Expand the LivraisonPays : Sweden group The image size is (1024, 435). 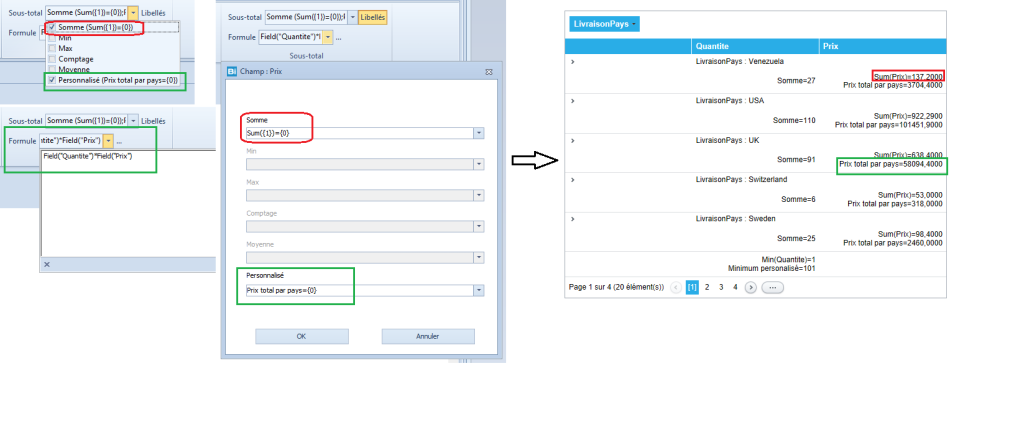[x=573, y=218]
